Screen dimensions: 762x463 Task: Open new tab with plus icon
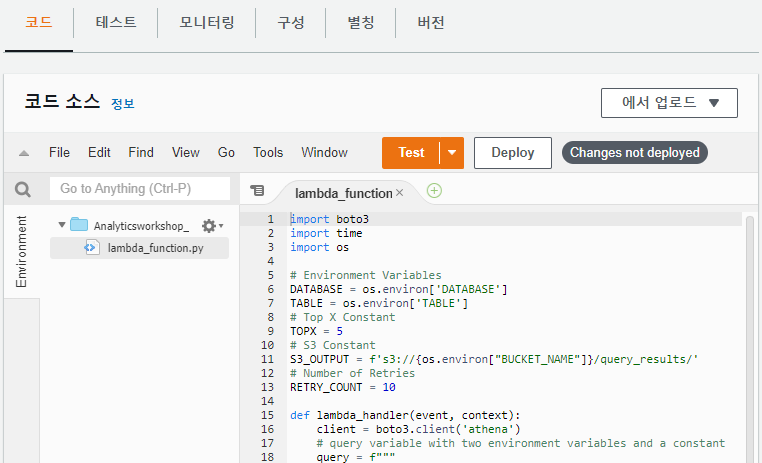click(434, 190)
